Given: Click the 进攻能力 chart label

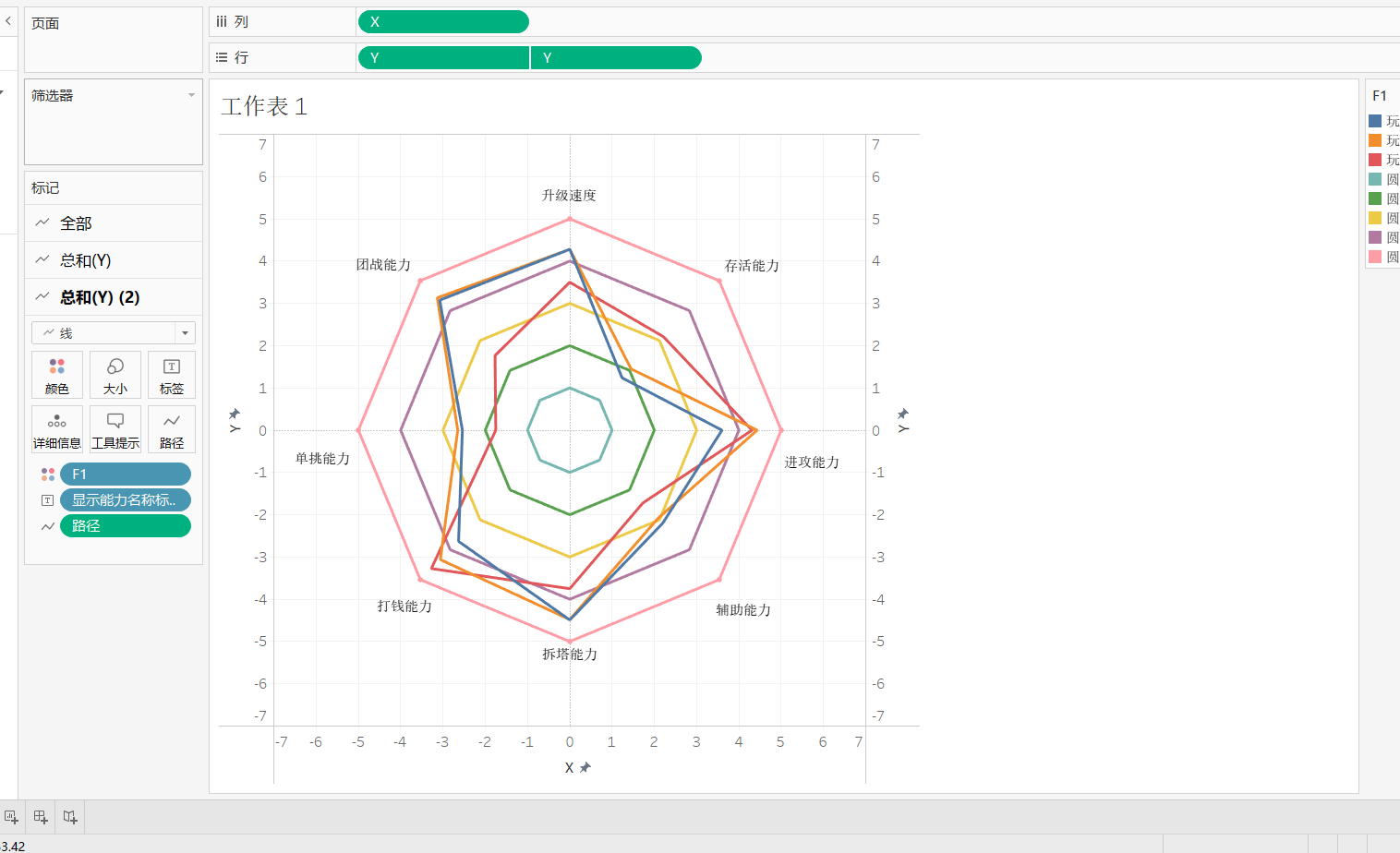Looking at the screenshot, I should coord(812,462).
